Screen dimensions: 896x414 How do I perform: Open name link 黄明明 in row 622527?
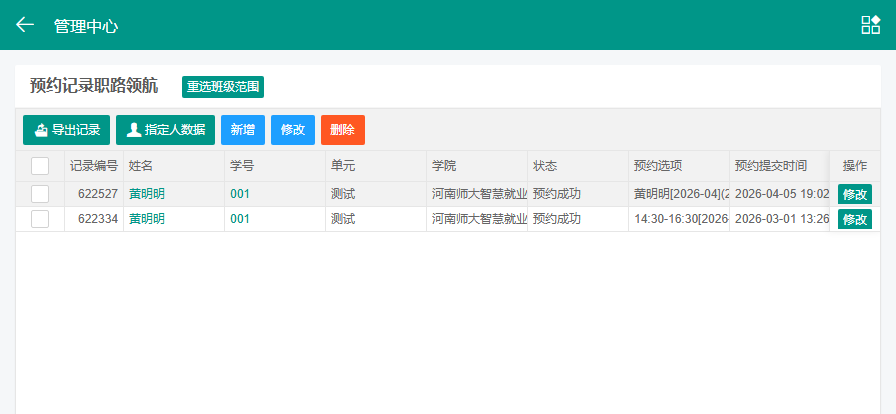coord(147,194)
